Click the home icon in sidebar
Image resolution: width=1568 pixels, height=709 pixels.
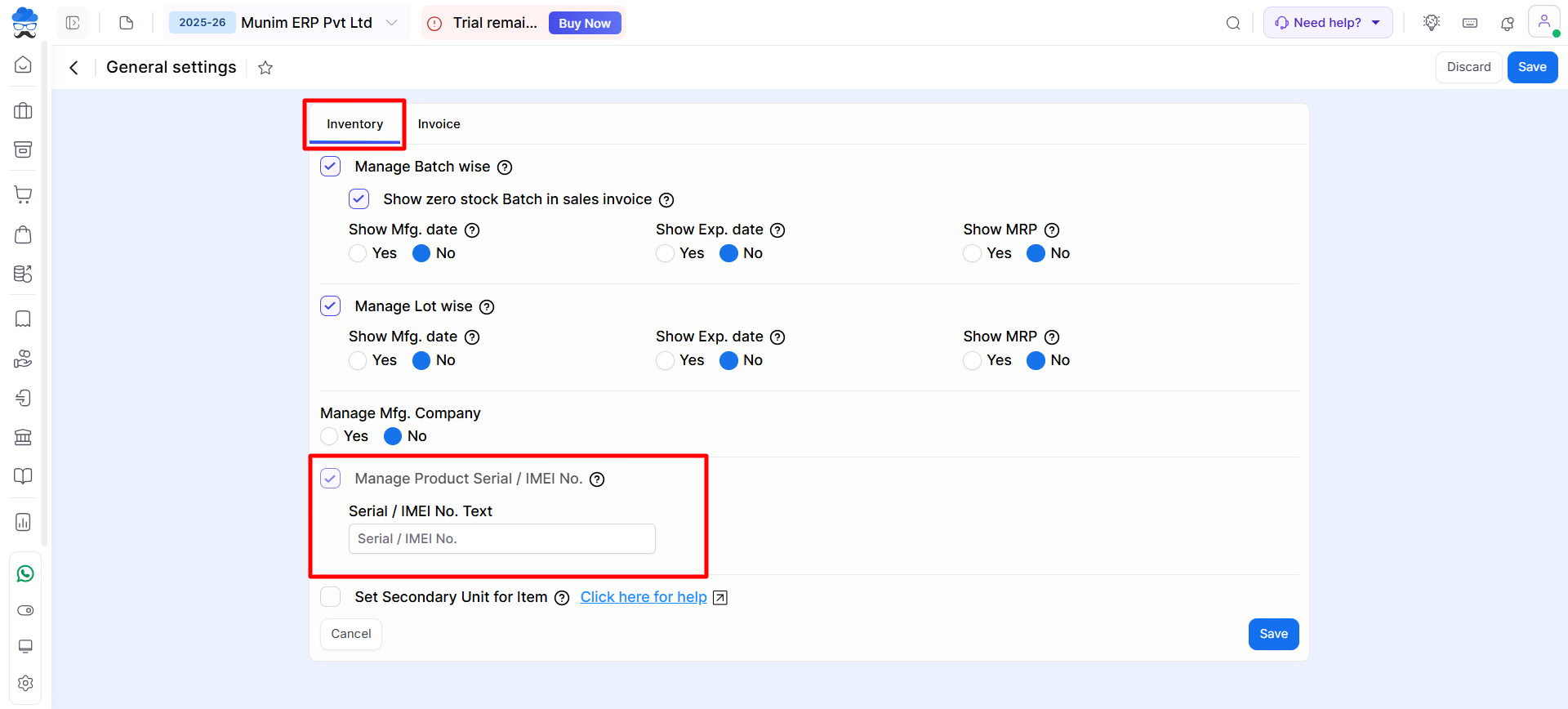24,65
